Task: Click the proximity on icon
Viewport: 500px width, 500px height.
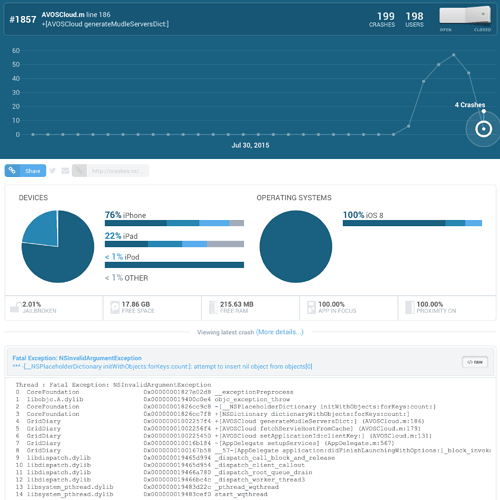Action: pos(410,307)
